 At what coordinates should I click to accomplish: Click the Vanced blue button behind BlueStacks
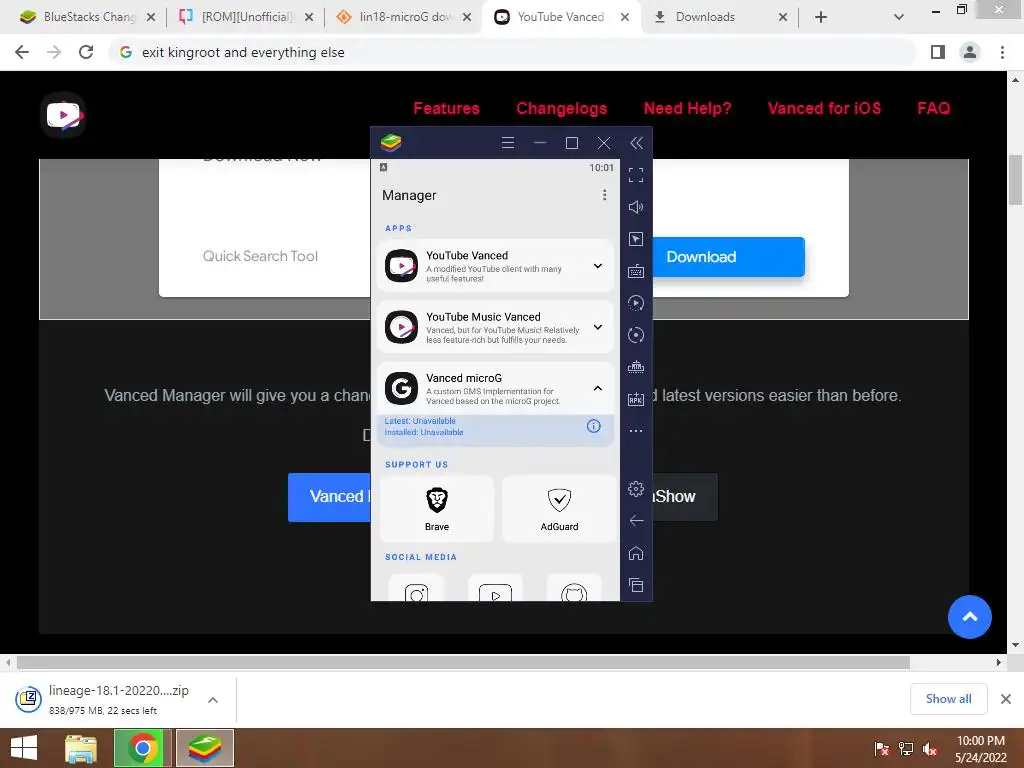pyautogui.click(x=330, y=497)
